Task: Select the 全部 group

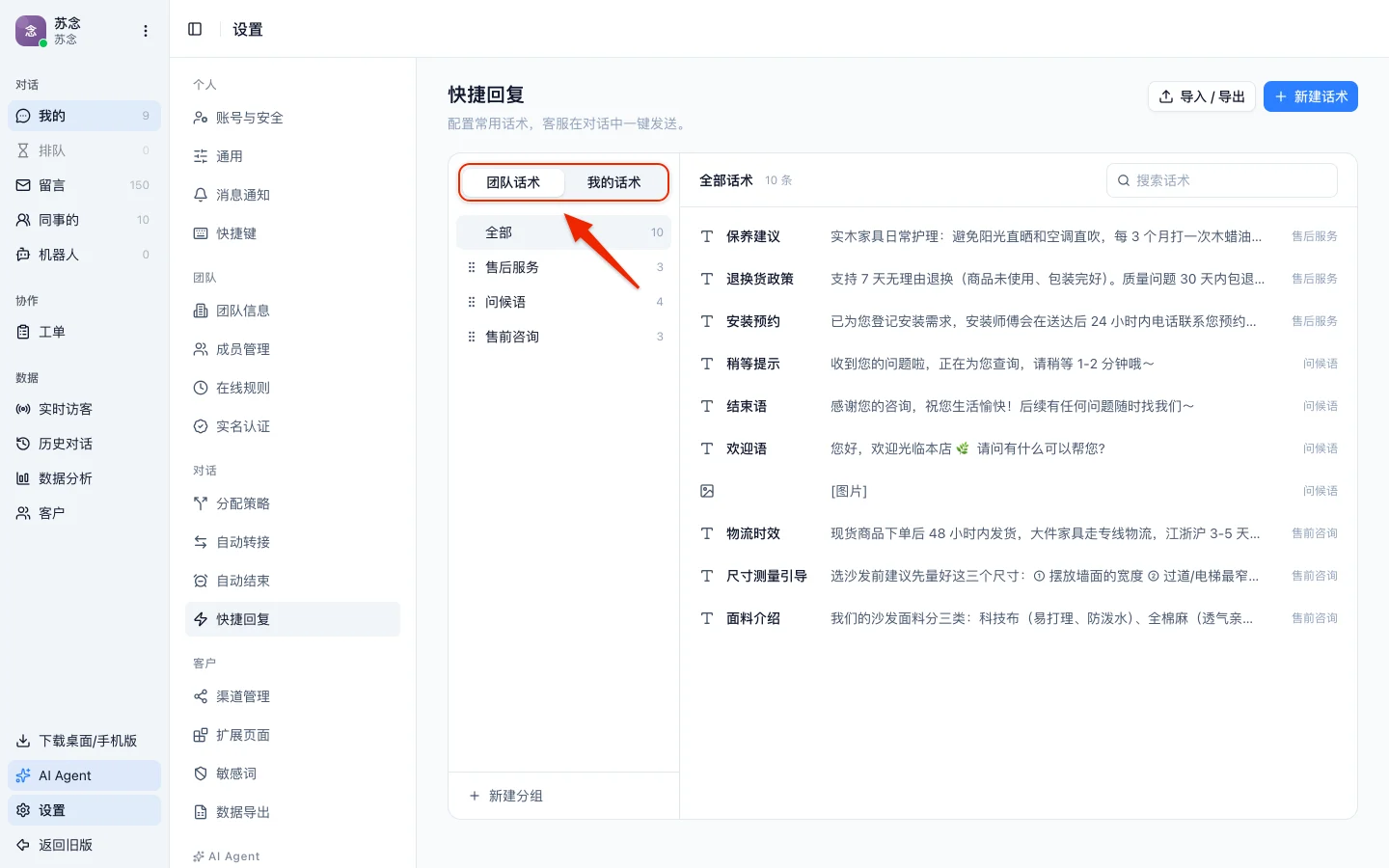Action: coord(563,232)
